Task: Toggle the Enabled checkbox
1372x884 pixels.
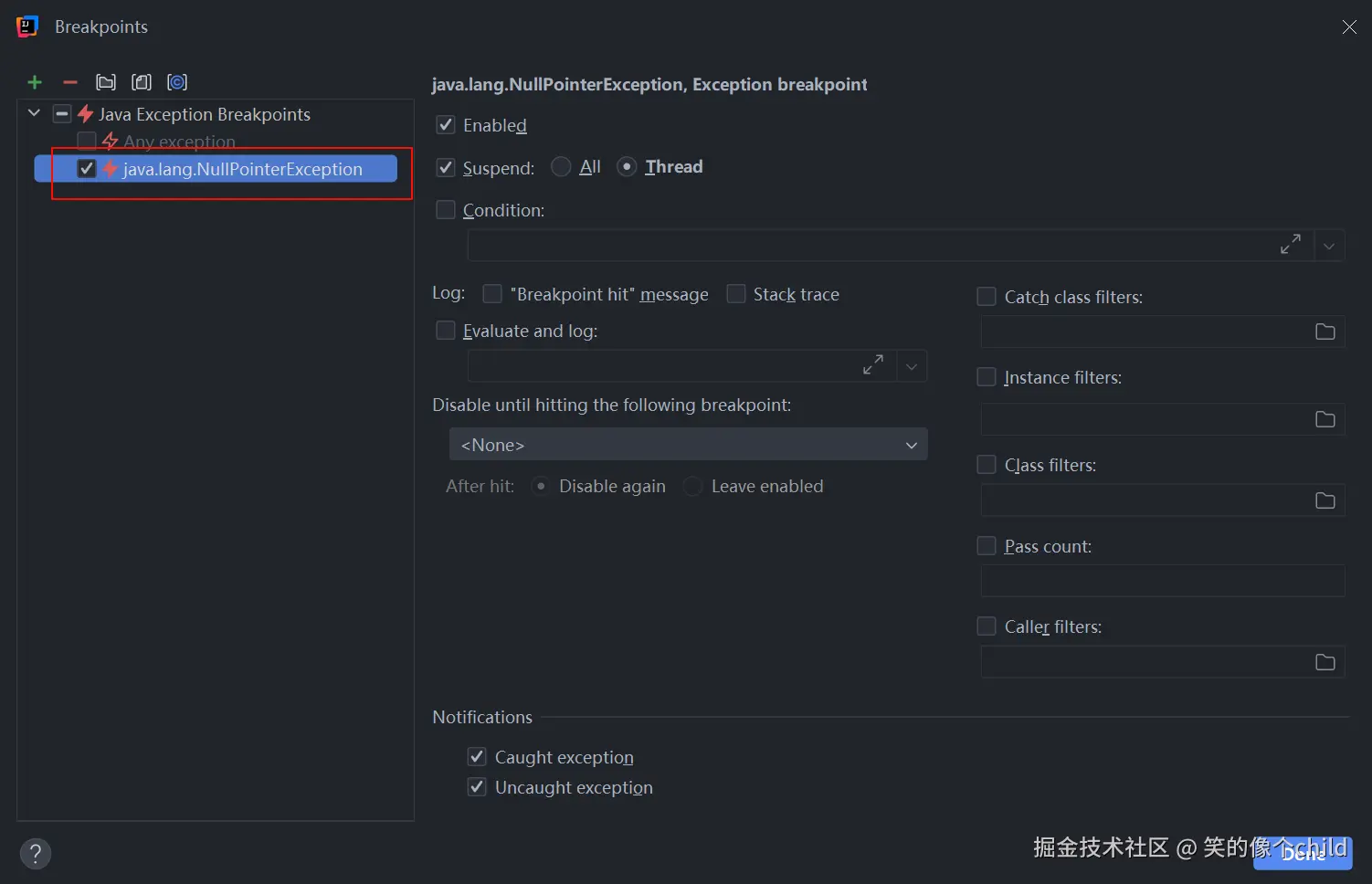Action: pyautogui.click(x=446, y=125)
